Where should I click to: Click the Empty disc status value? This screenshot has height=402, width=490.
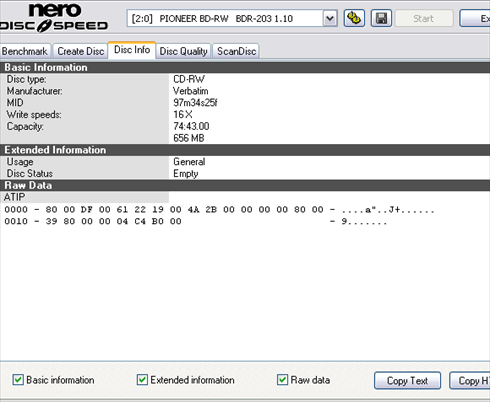186,174
